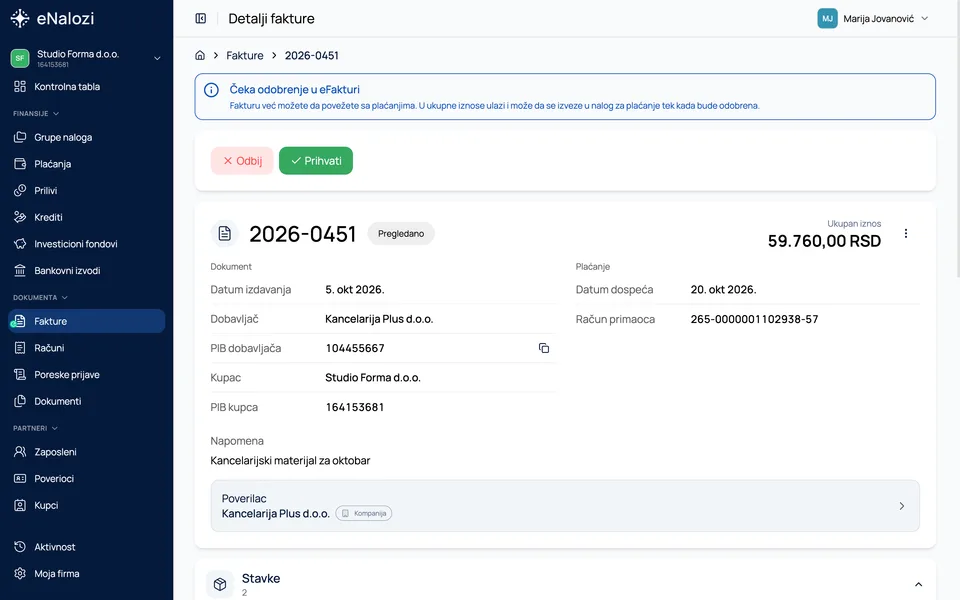
Task: Open Poverilac Kancelarija Plus card
Action: [x=564, y=506]
